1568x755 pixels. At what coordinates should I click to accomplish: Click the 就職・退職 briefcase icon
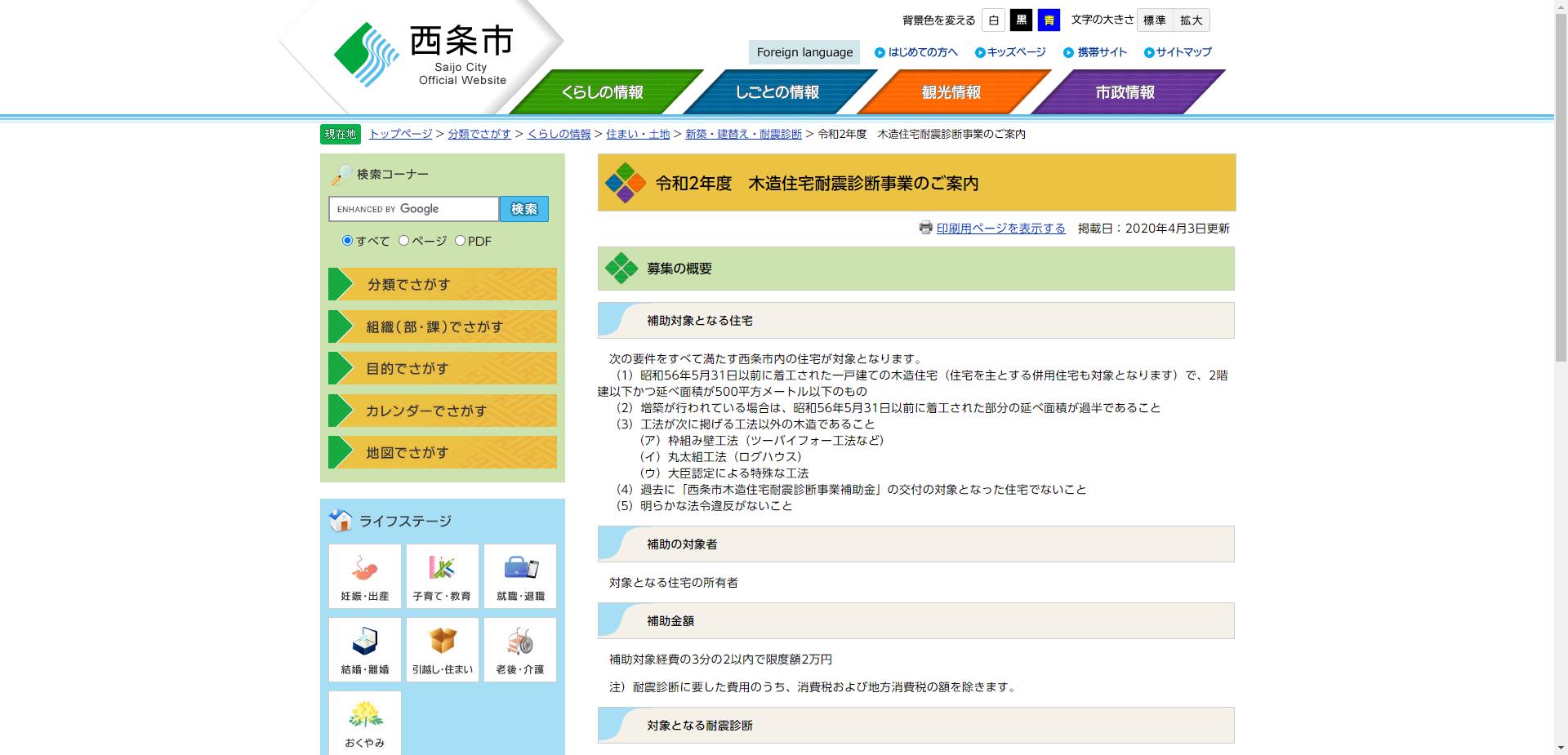click(x=520, y=575)
